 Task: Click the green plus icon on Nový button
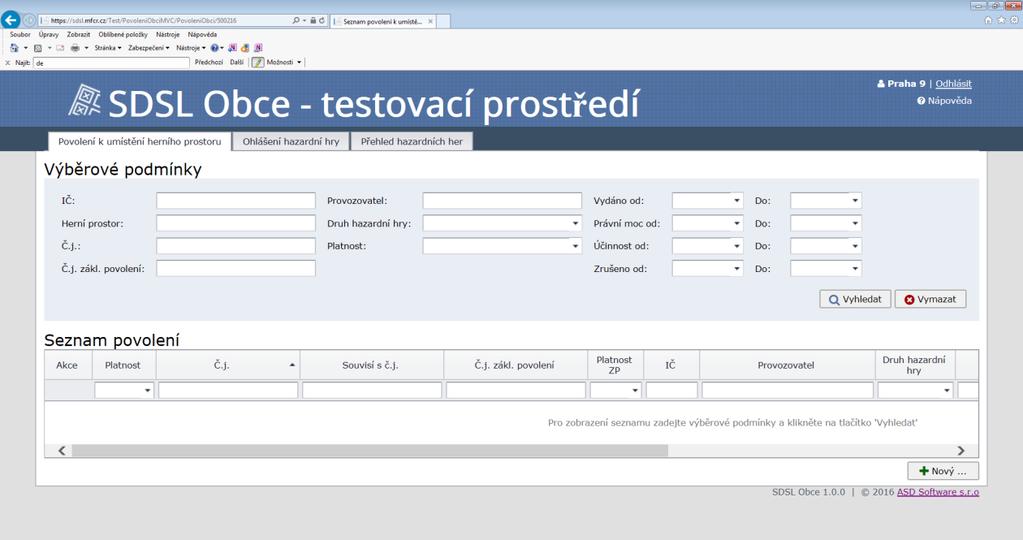(924, 471)
